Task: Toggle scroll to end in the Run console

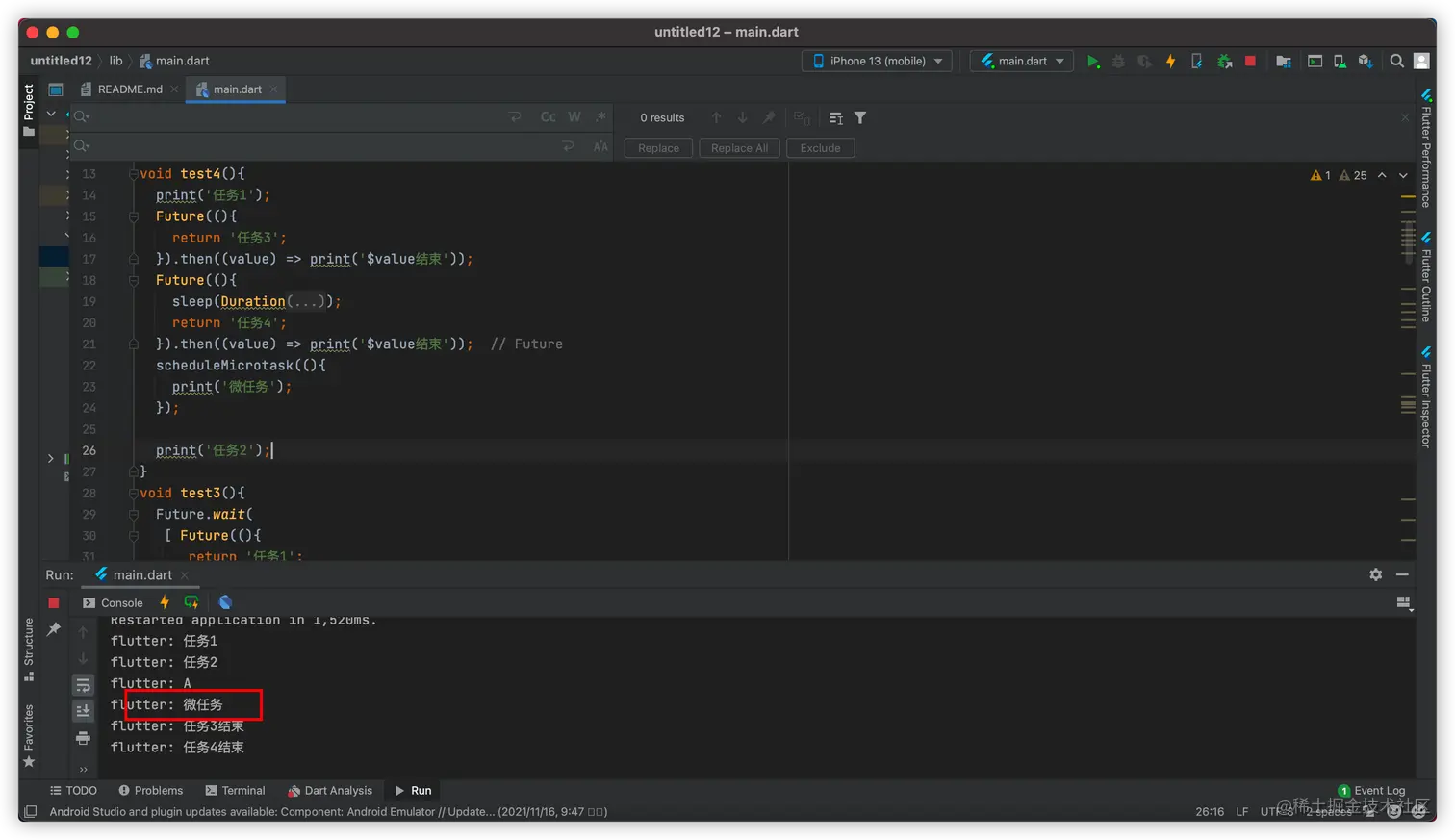Action: click(83, 711)
